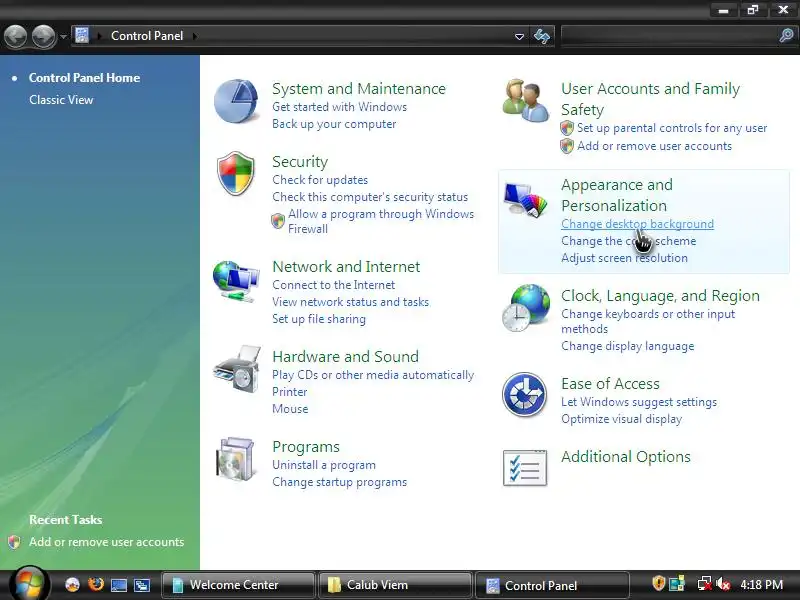Select Control Panel Home
This screenshot has height=600, width=800.
click(84, 78)
